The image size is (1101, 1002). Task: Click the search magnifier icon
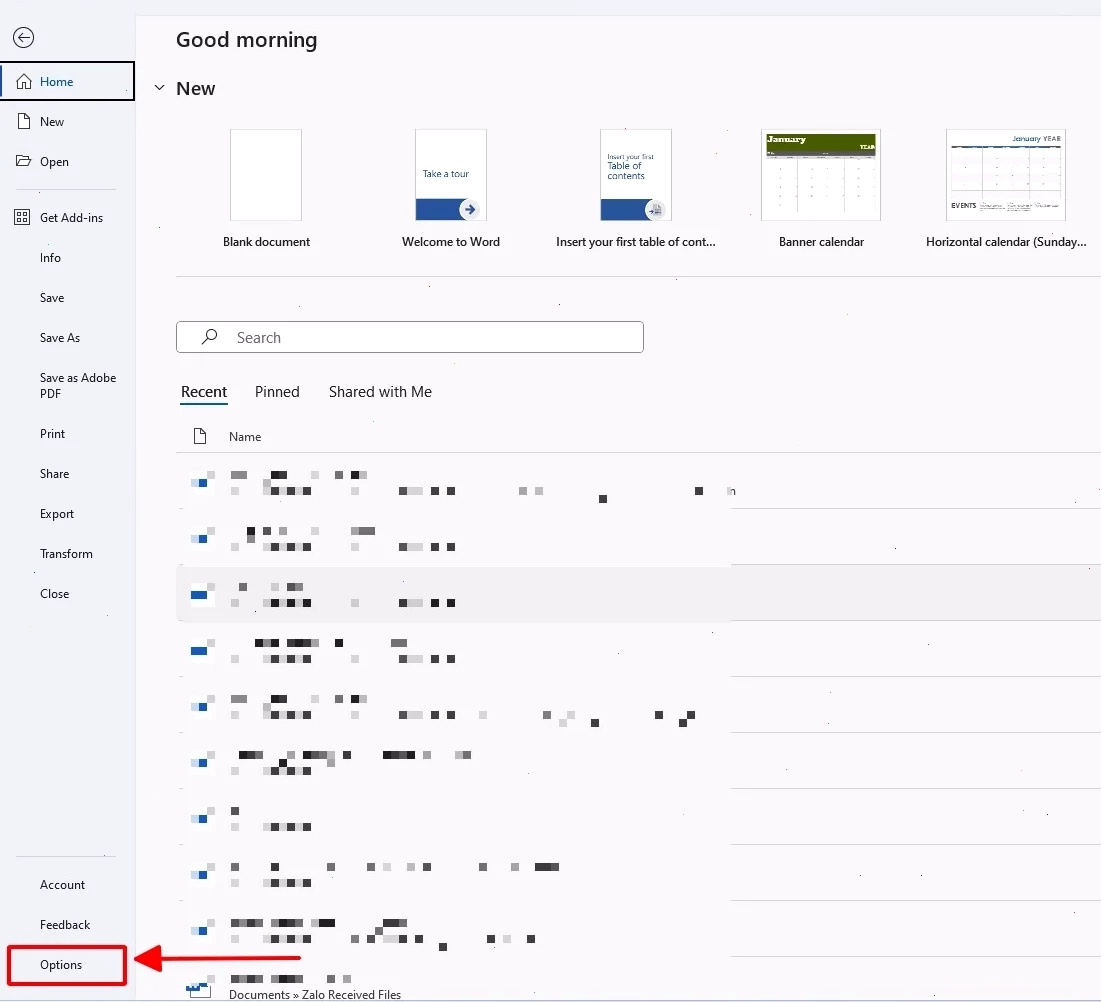209,336
